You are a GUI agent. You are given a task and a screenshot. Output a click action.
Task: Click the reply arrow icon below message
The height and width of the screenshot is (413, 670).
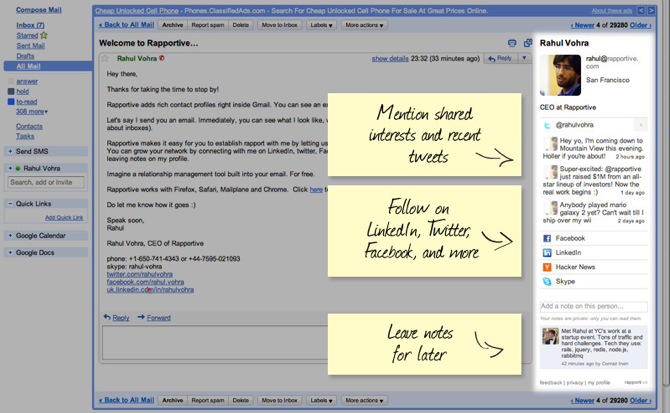tap(107, 317)
